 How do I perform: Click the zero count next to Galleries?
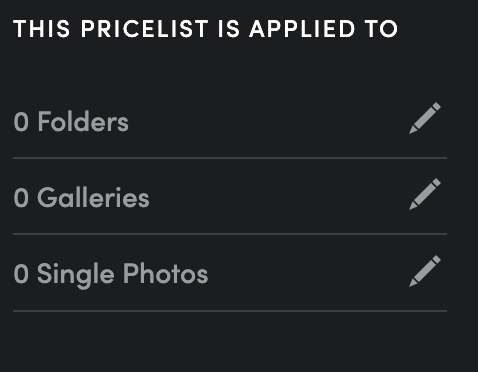pyautogui.click(x=21, y=198)
